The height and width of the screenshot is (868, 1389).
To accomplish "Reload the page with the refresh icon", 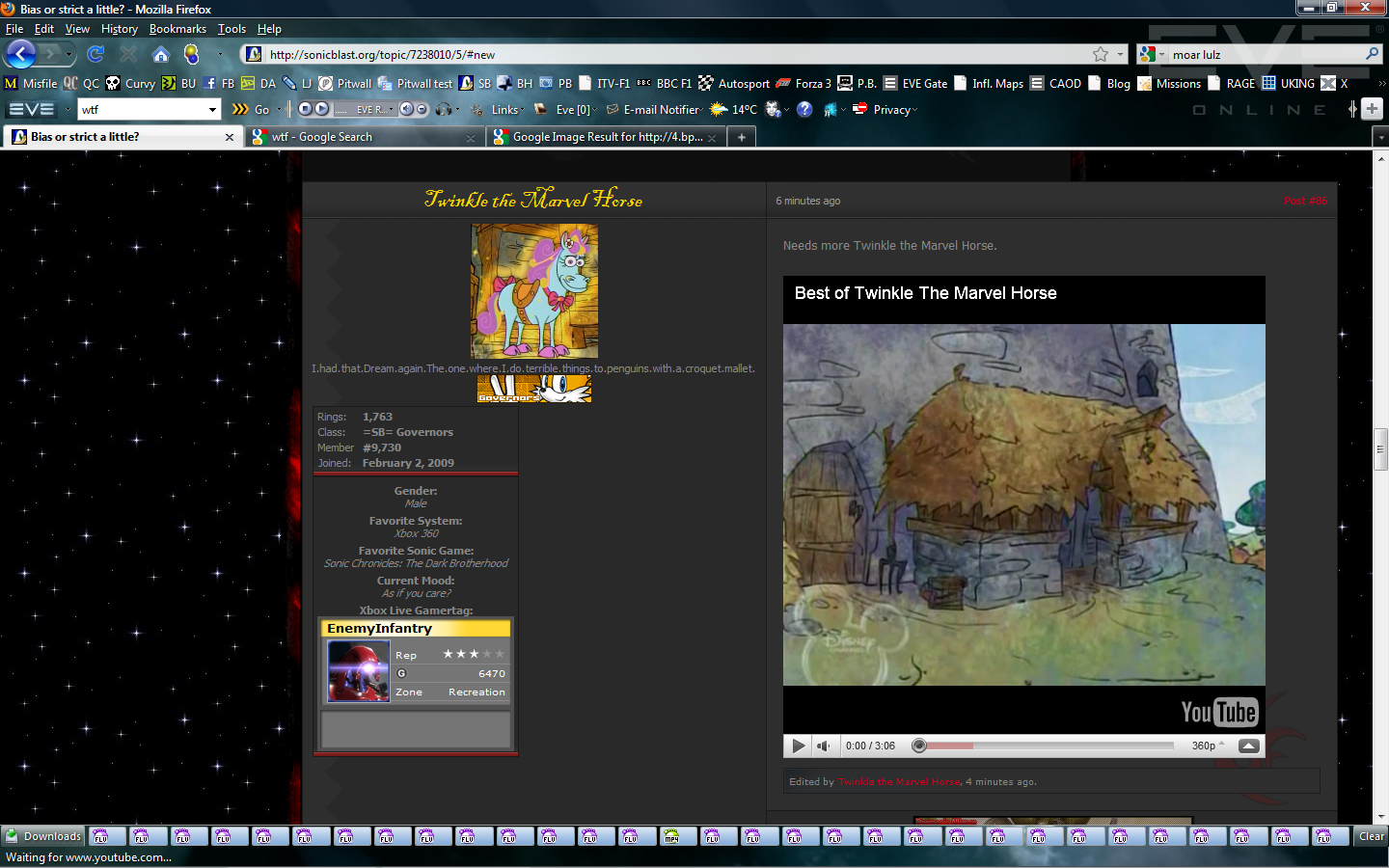I will click(x=95, y=54).
